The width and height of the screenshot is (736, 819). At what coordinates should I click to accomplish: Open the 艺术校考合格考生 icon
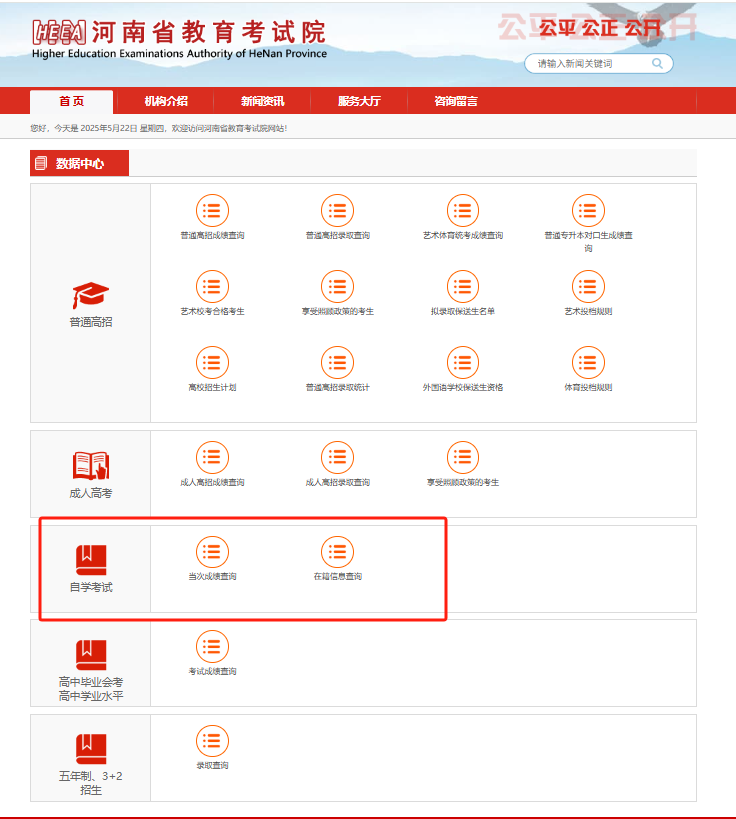point(212,287)
